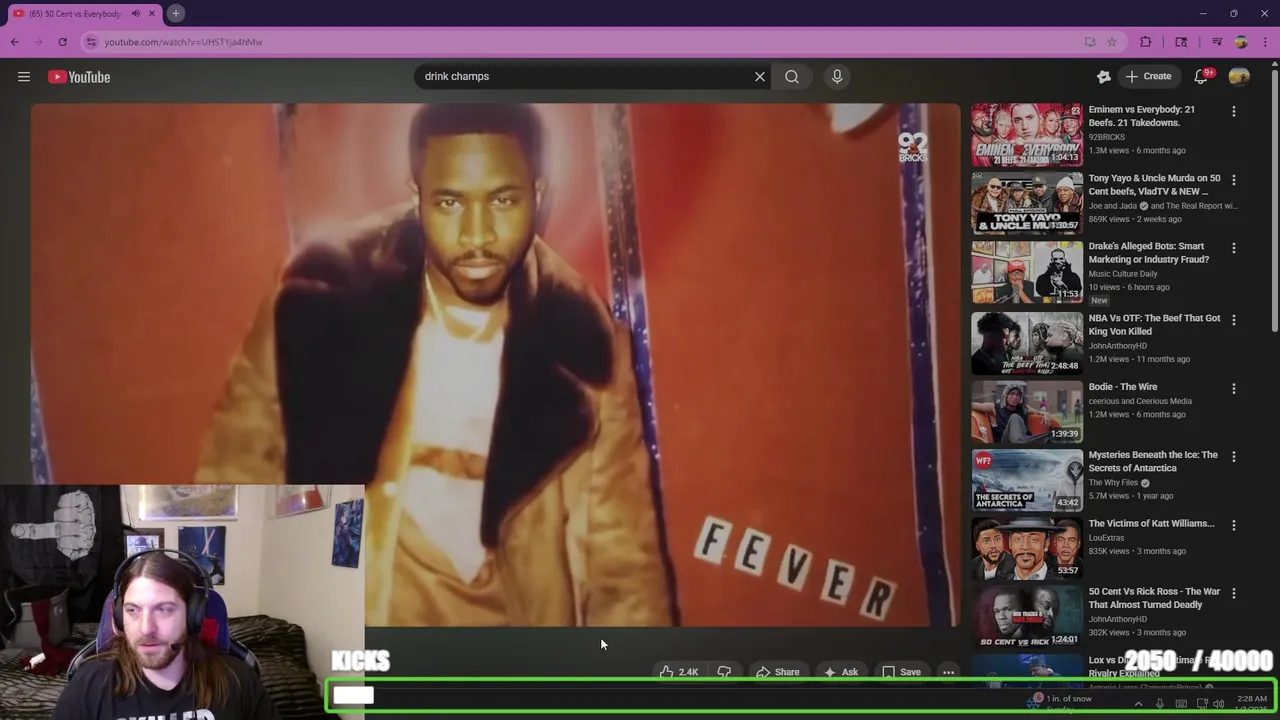The image size is (1280, 720).
Task: Open the YouTube account avatar menu
Action: (1239, 76)
